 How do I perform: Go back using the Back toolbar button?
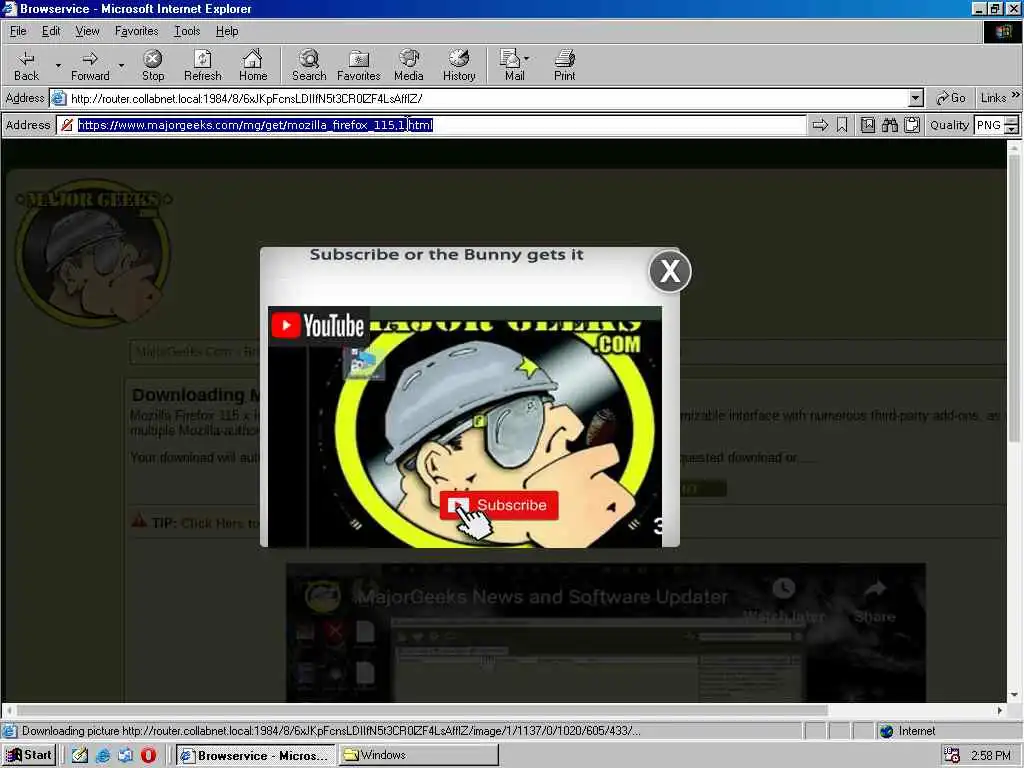click(x=26, y=65)
